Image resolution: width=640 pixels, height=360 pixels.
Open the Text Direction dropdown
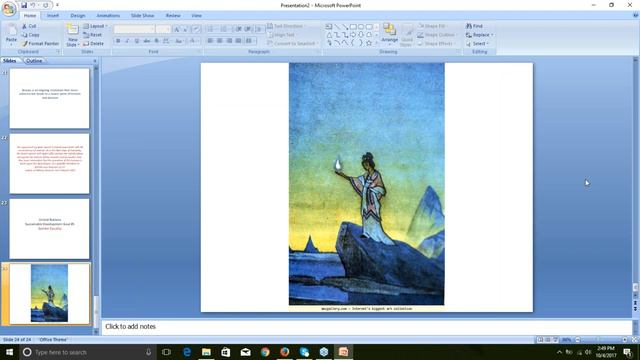[286, 26]
